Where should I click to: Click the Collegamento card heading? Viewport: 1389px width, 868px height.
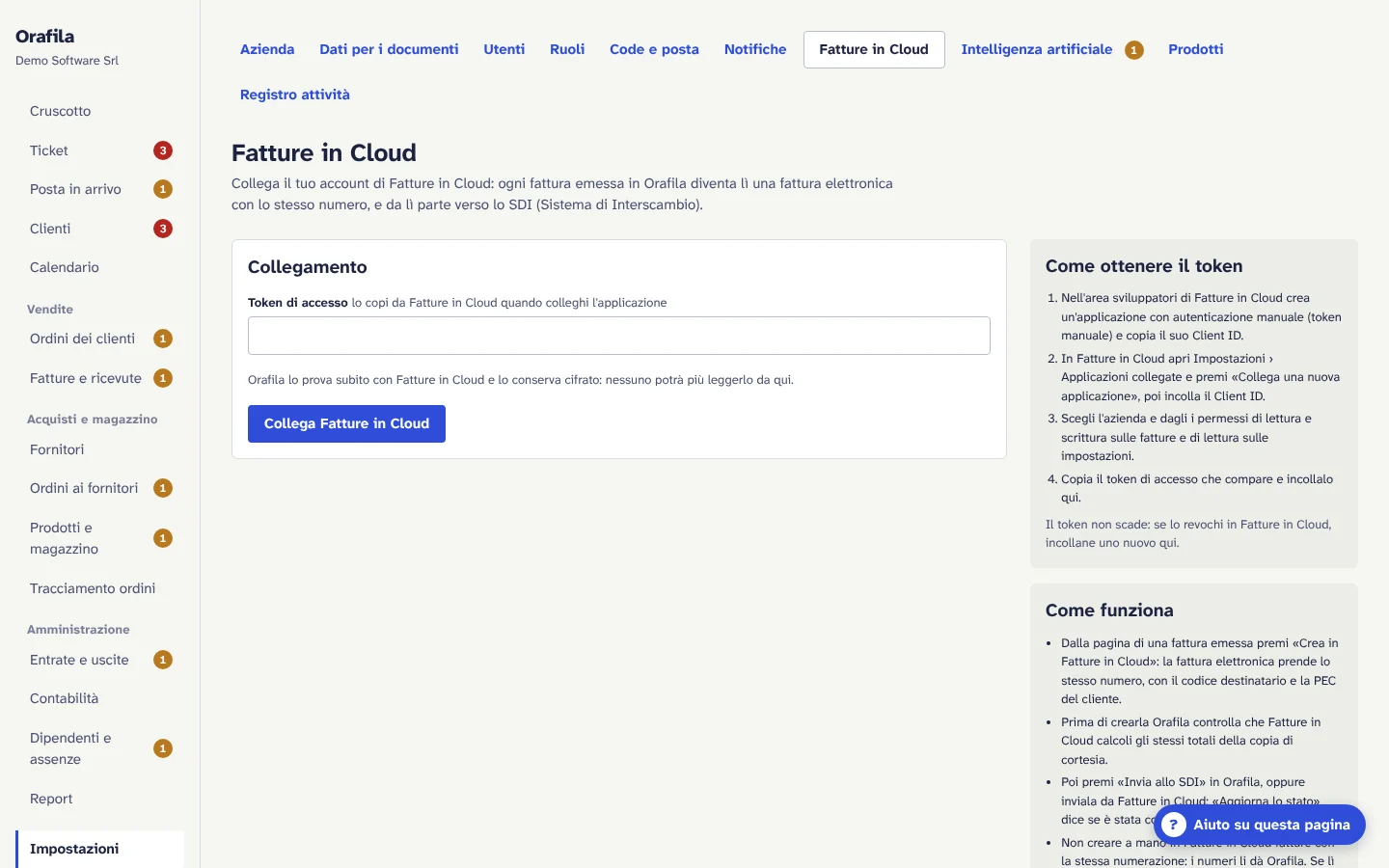[x=308, y=267]
